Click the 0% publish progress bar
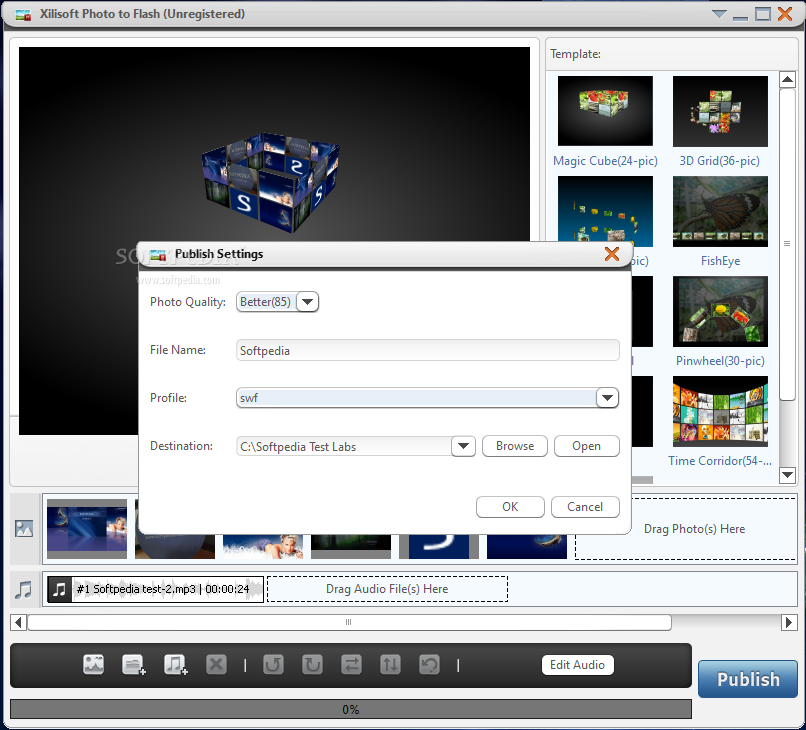The image size is (806, 730). click(x=351, y=709)
